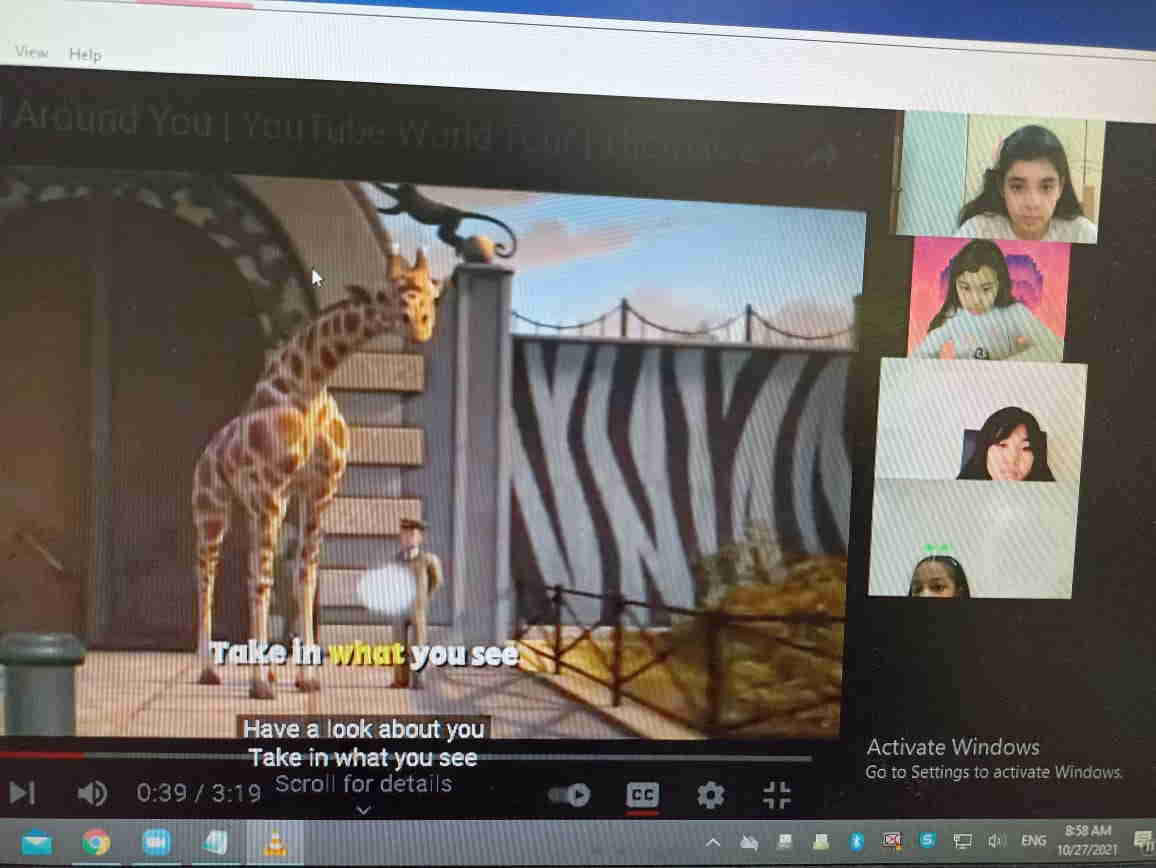Viewport: 1156px width, 868px height.
Task: Open the Help menu
Action: [86, 55]
